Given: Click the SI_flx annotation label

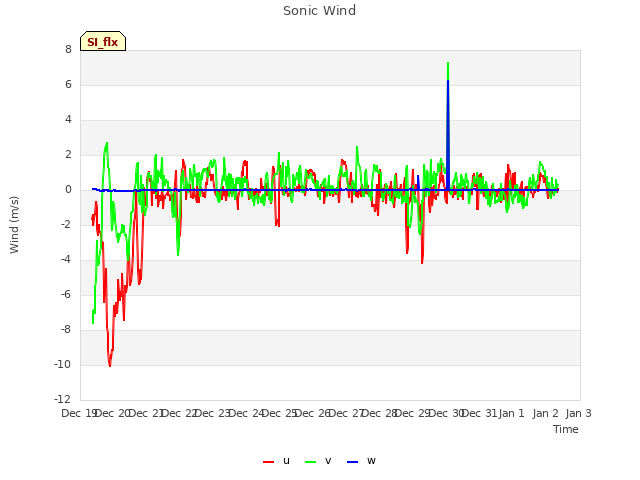Looking at the screenshot, I should tap(103, 41).
